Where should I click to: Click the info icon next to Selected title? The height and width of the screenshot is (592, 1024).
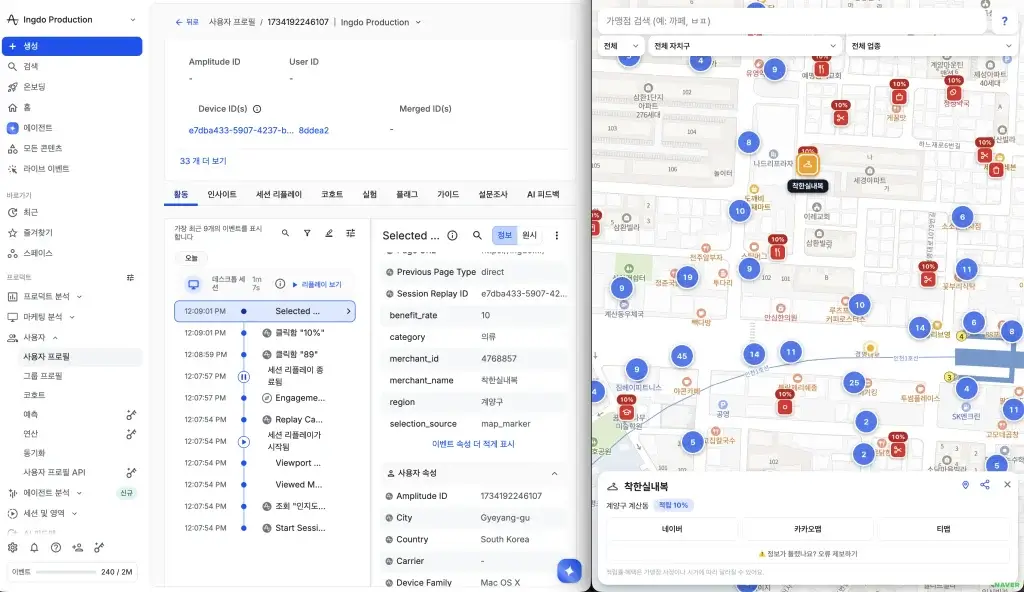(x=452, y=235)
